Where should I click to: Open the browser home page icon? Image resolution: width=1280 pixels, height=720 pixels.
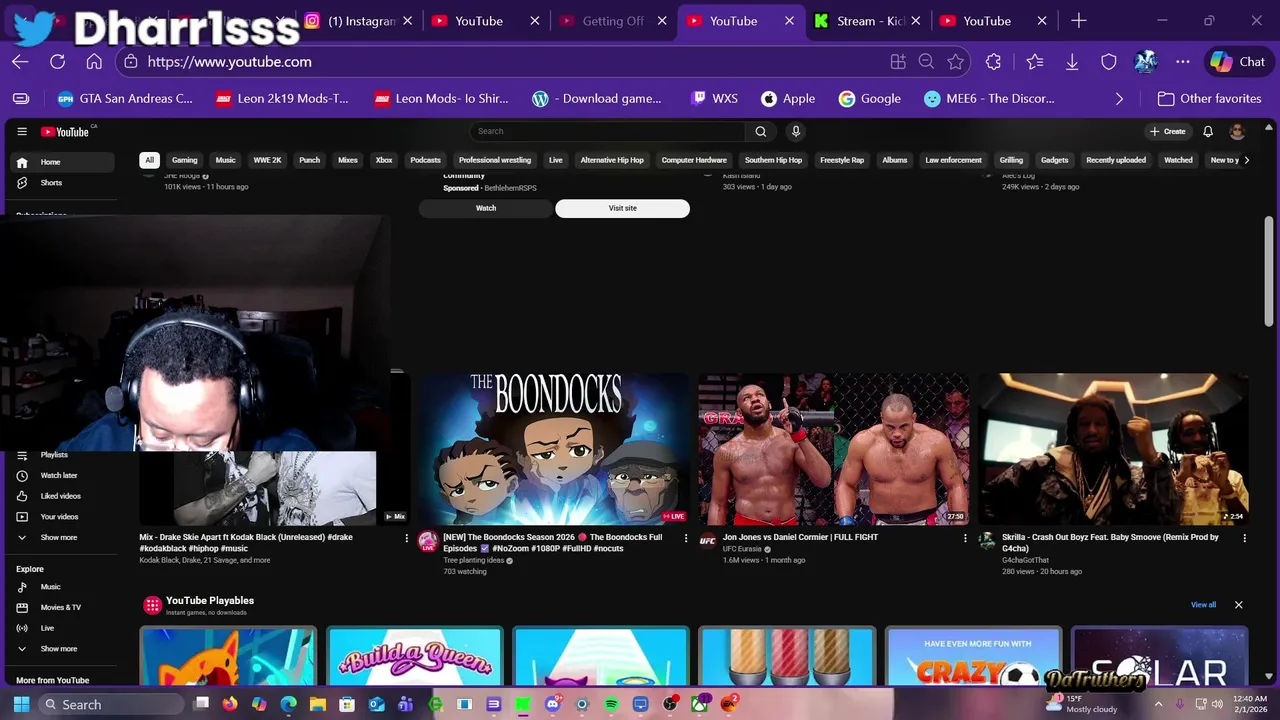pyautogui.click(x=94, y=62)
